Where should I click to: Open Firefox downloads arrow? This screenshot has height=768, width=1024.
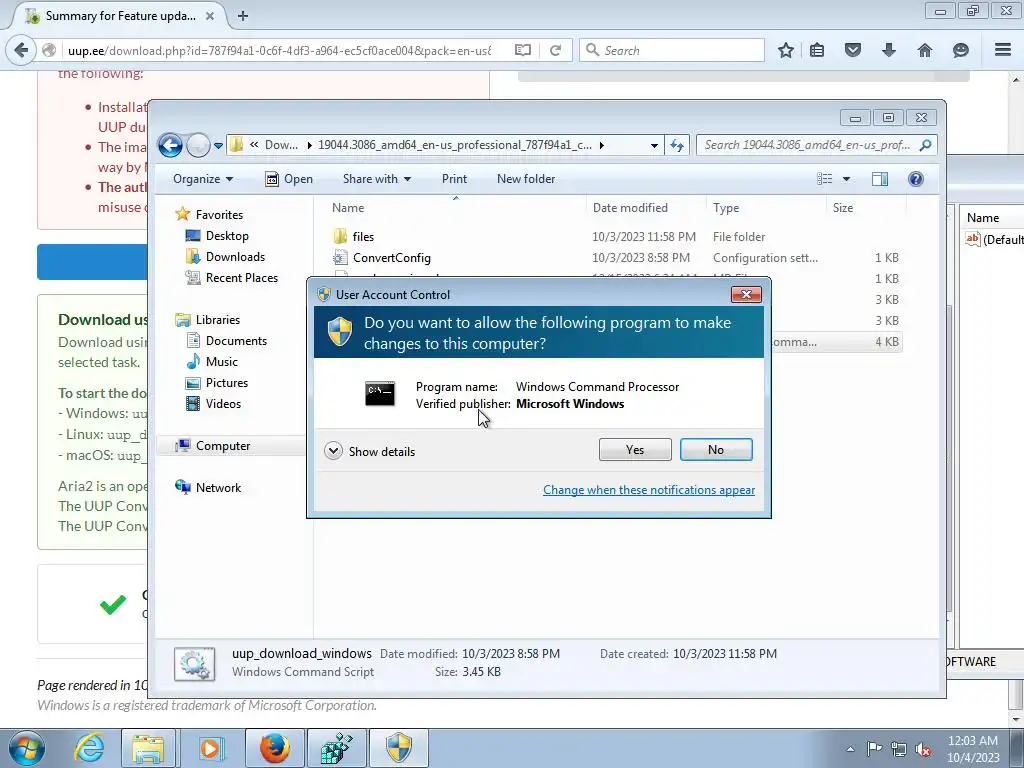(x=889, y=50)
